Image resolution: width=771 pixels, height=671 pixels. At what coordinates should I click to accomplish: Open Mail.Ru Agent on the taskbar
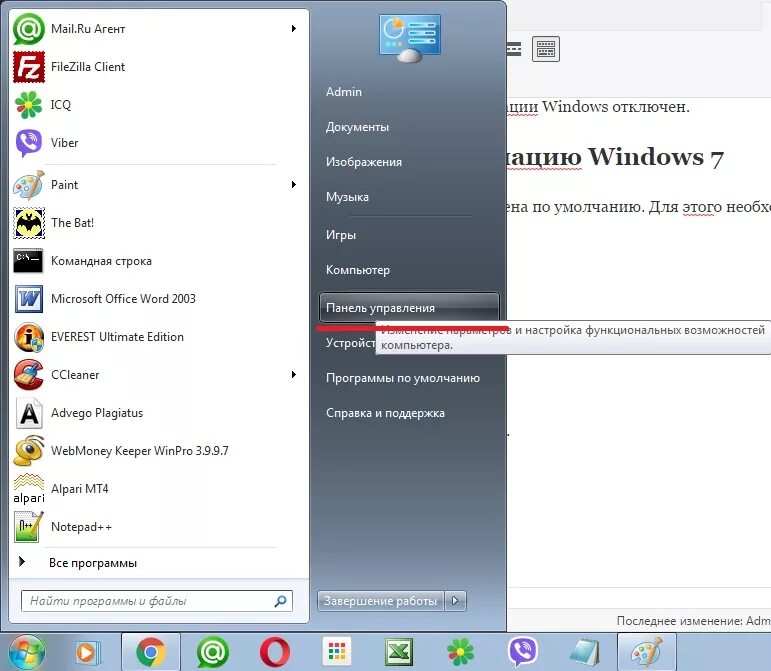213,653
